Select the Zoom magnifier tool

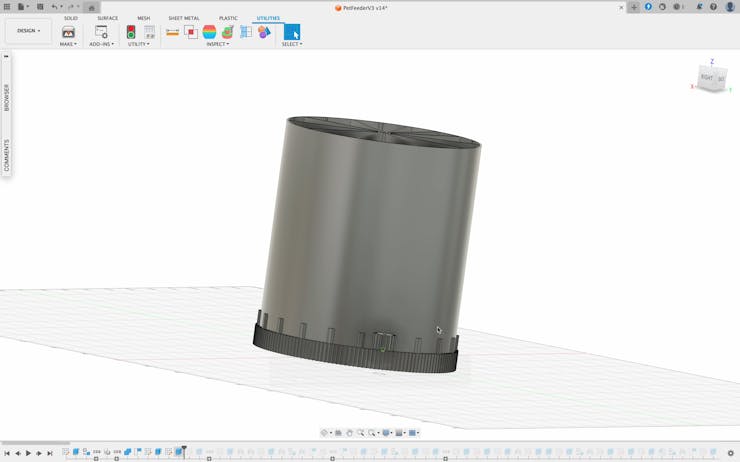pos(361,433)
